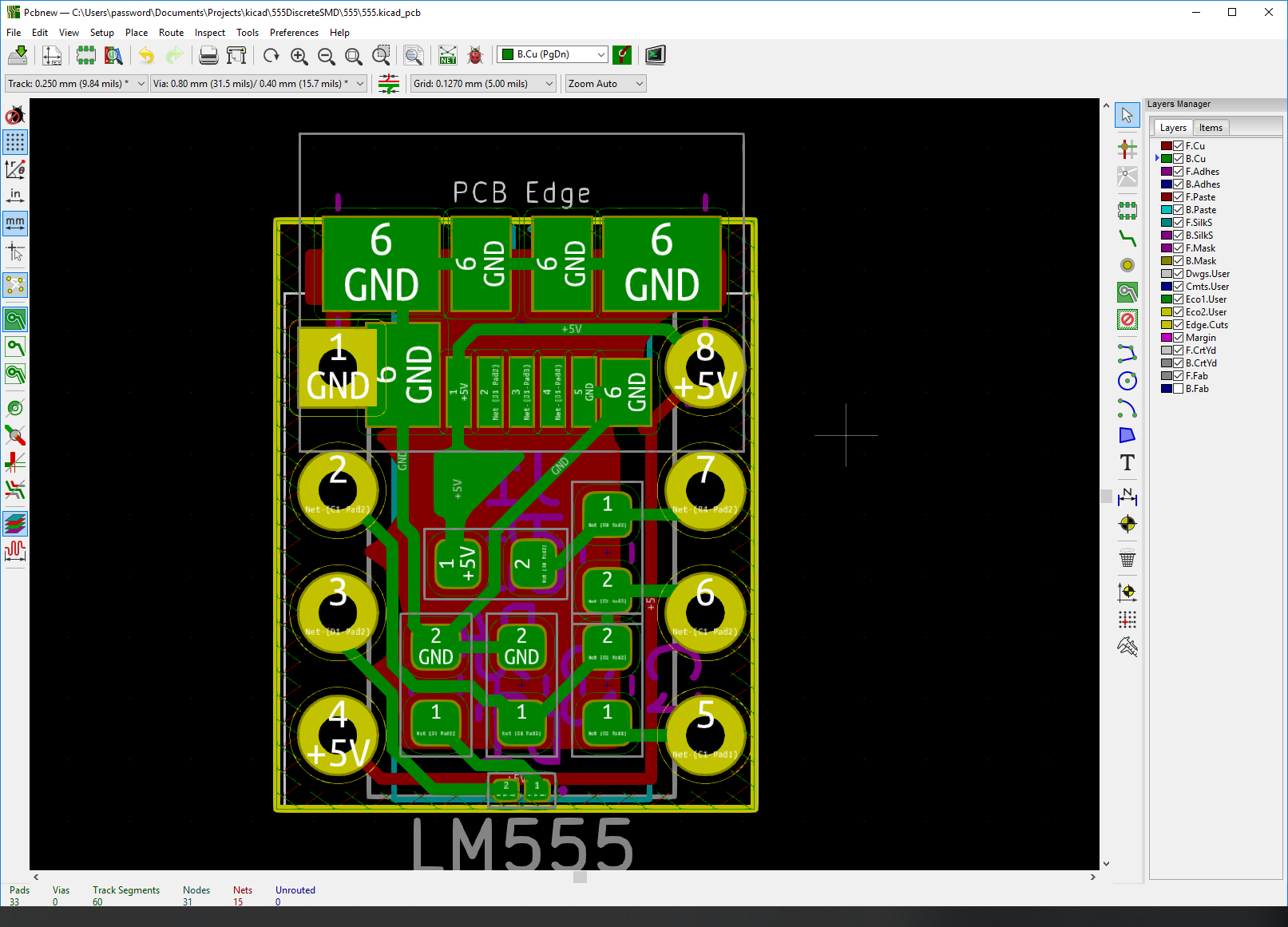Open the Track width dropdown

point(76,84)
